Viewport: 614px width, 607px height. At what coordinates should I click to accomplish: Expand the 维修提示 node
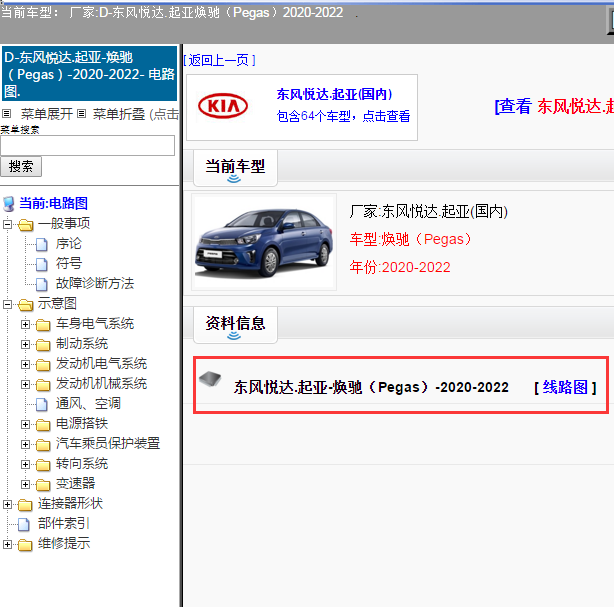[x=7, y=544]
